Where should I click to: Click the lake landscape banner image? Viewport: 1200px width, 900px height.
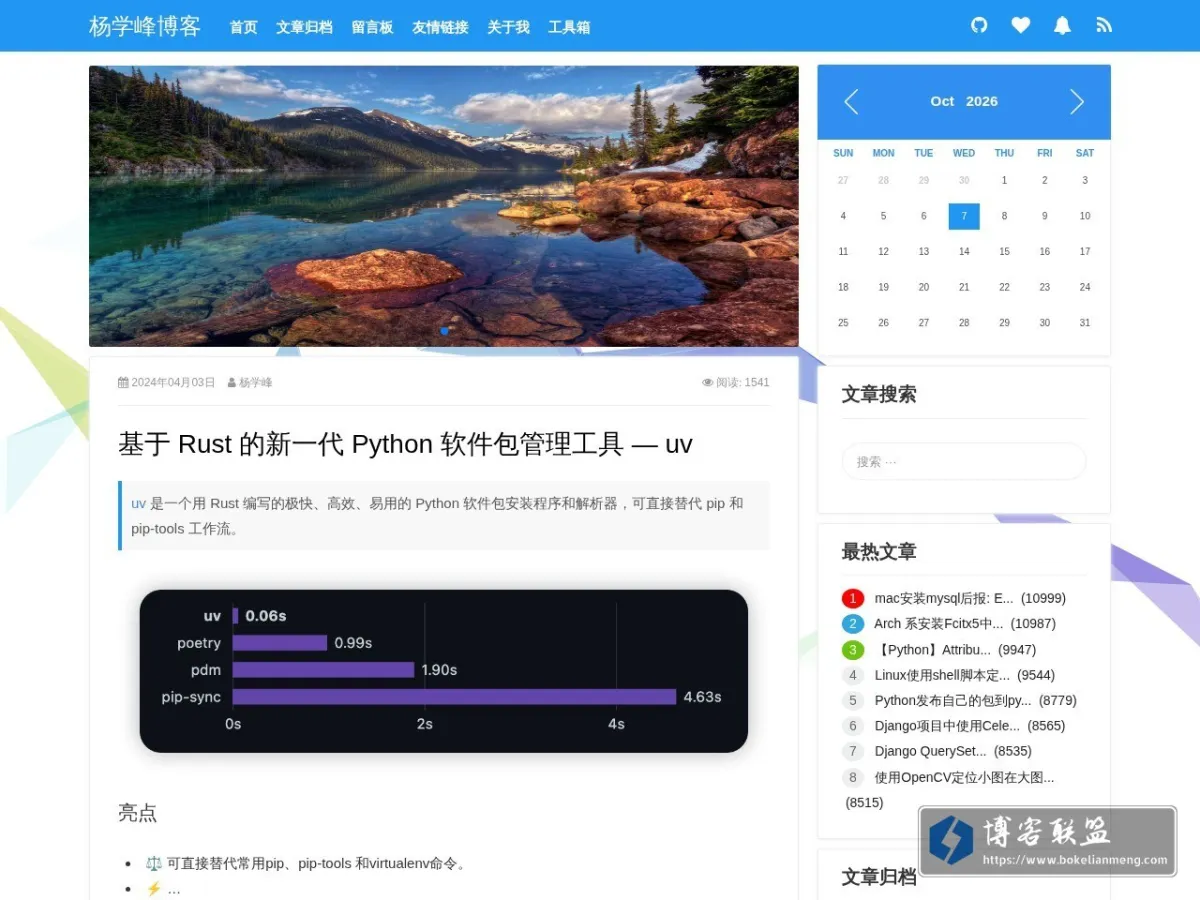click(444, 206)
